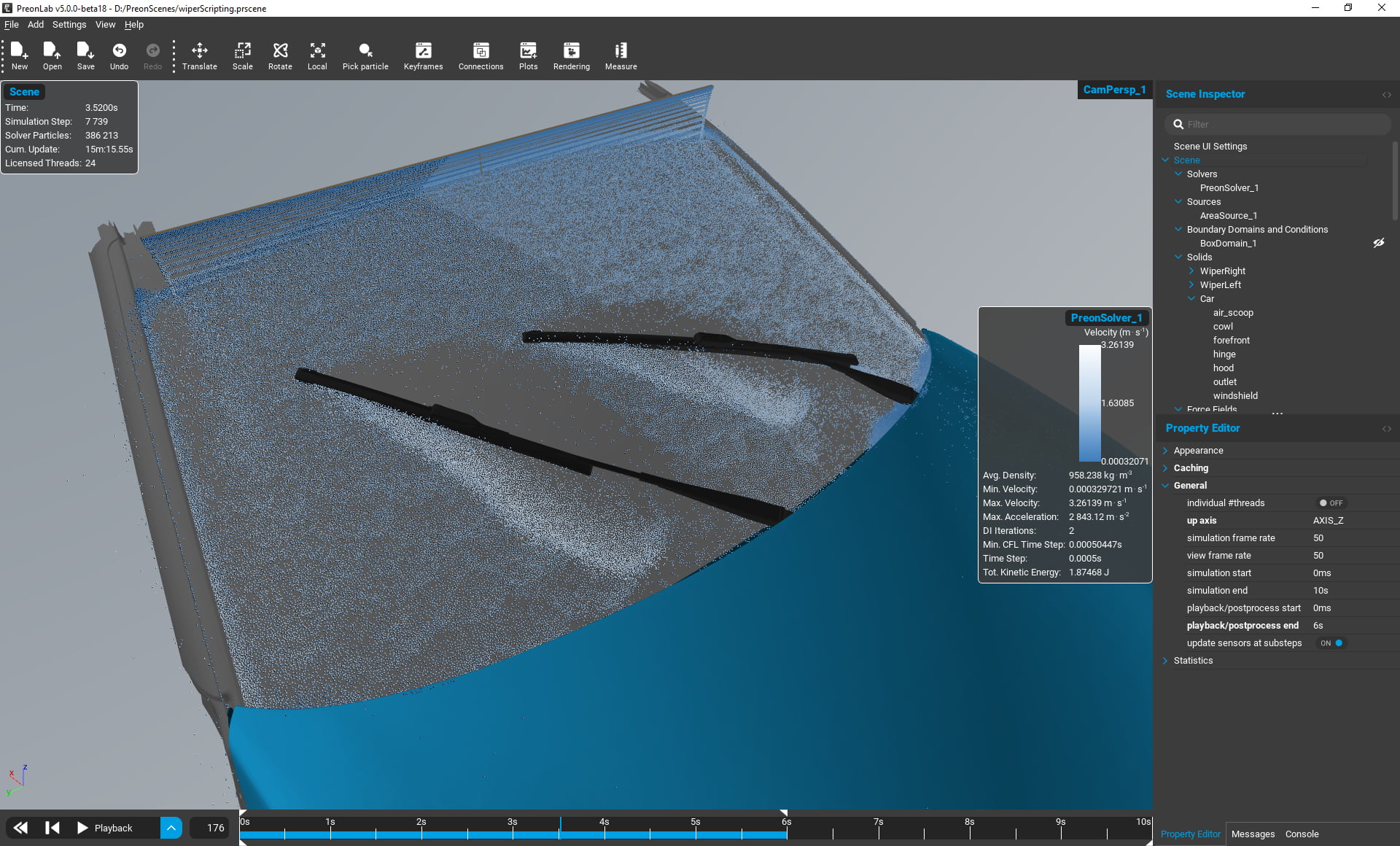Image resolution: width=1400 pixels, height=846 pixels.
Task: Disable update sensors at substeps
Action: pyautogui.click(x=1330, y=643)
